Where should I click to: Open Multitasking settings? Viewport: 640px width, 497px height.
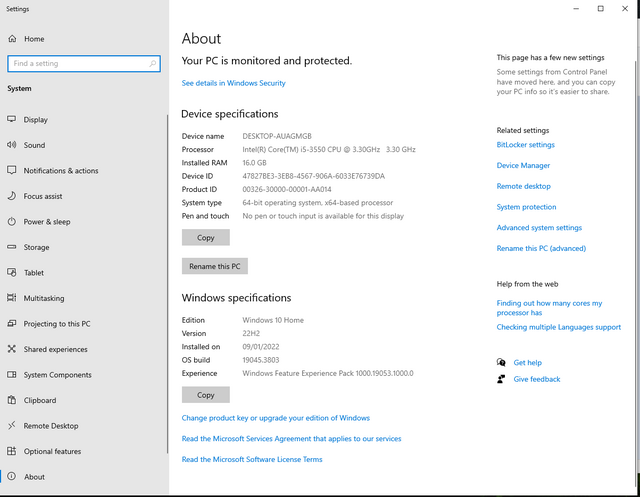pos(84,298)
